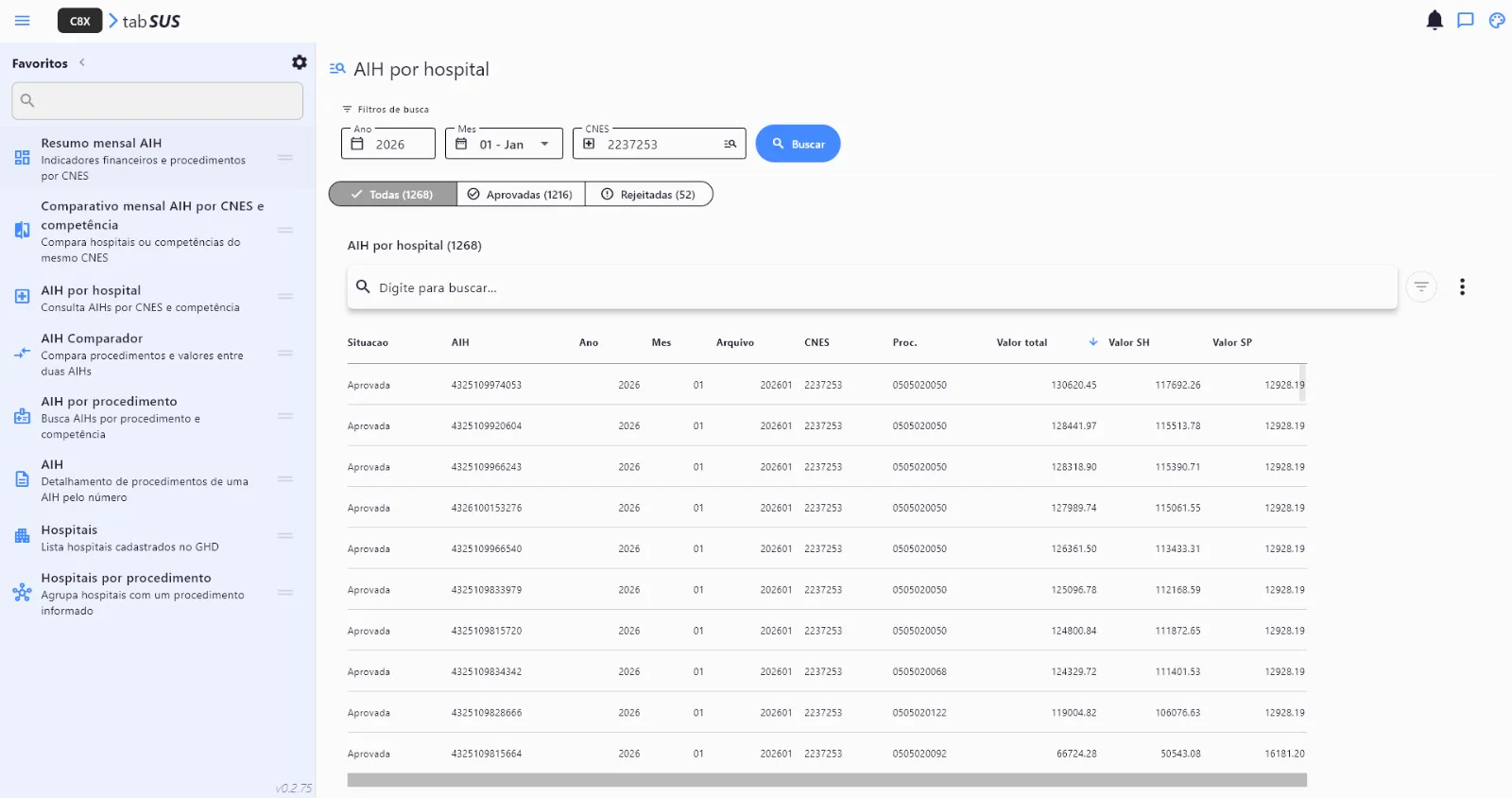Screen dimensions: 1512x798
Task: Open the hamburger navigation menu
Action: click(23, 21)
